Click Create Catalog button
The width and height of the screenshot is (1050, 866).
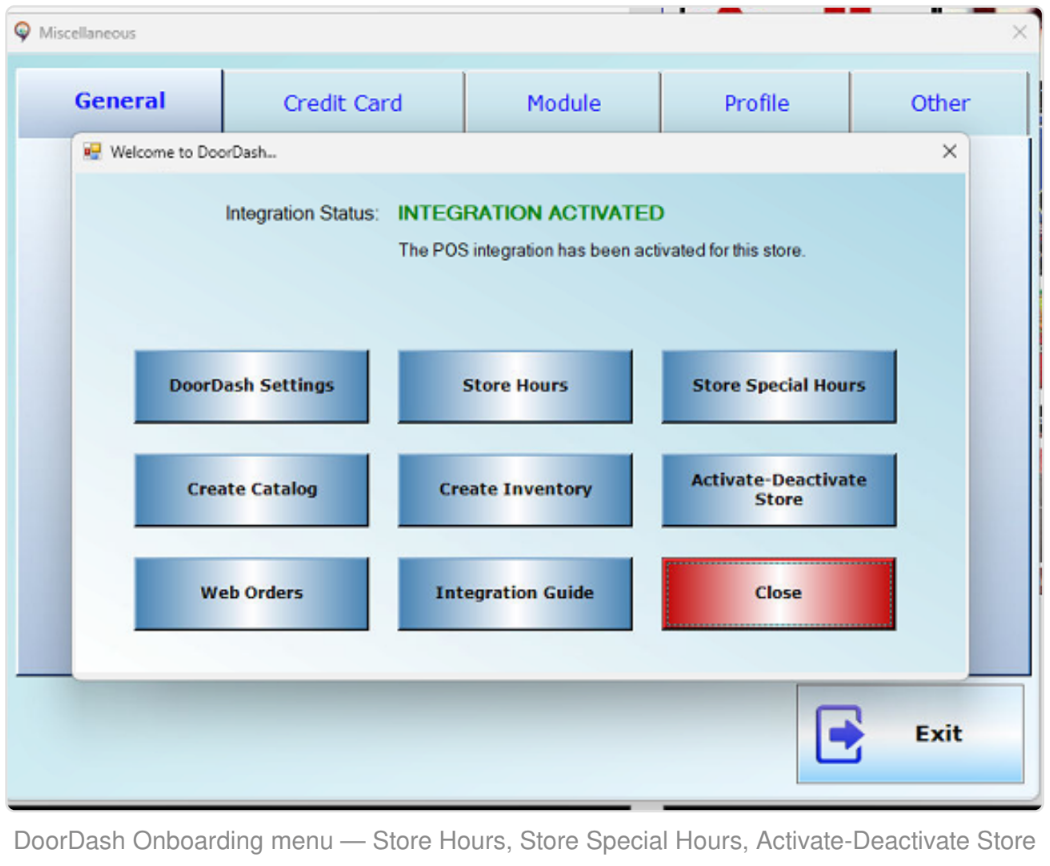click(x=251, y=490)
